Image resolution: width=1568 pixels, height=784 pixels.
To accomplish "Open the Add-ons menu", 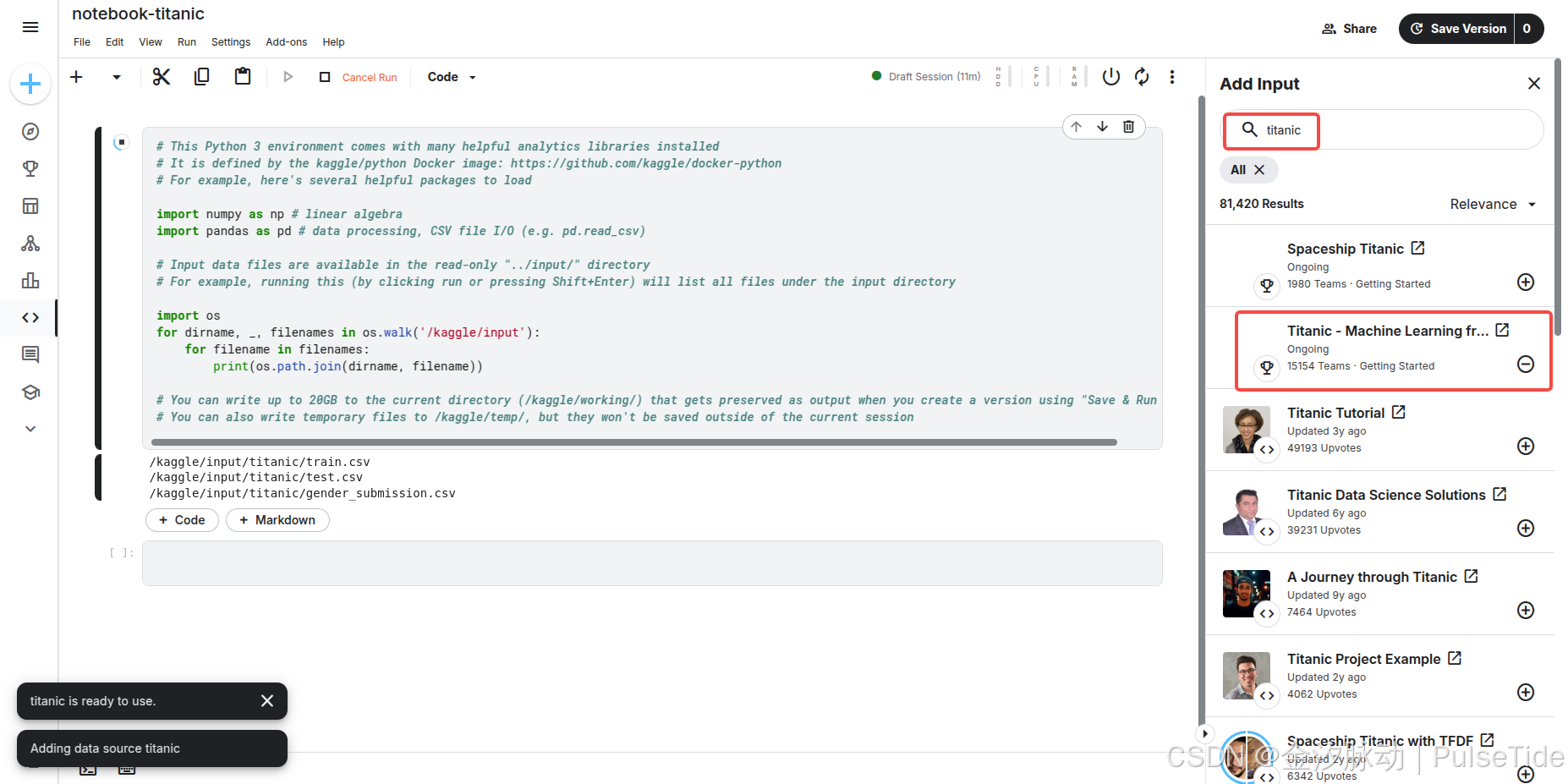I will pyautogui.click(x=287, y=42).
